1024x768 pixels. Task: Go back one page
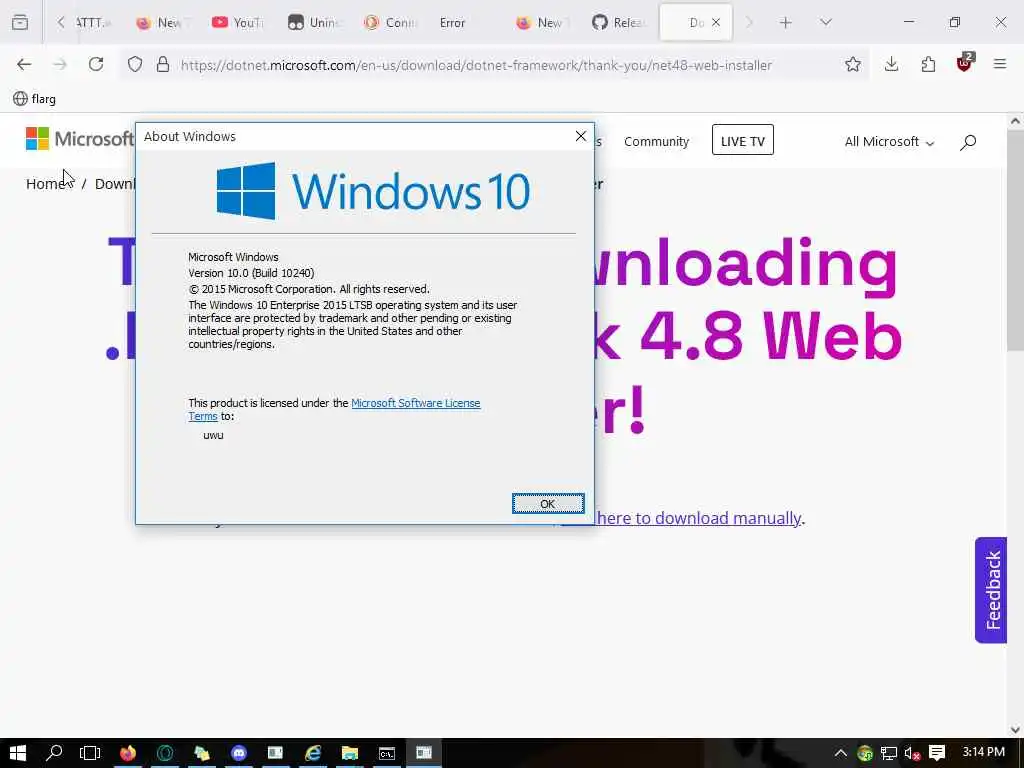pos(24,65)
